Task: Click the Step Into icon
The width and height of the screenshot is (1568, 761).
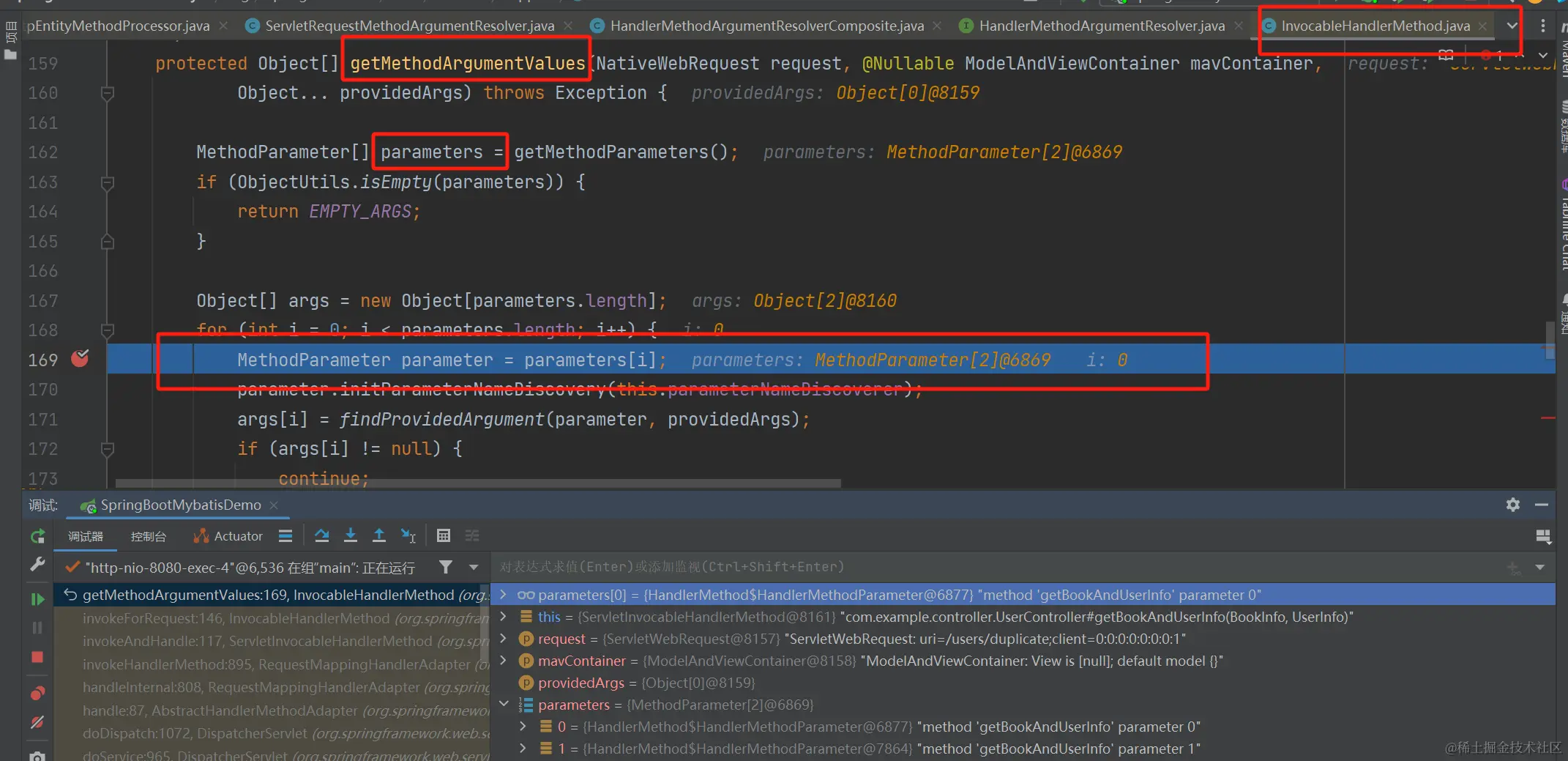Action: click(x=351, y=536)
